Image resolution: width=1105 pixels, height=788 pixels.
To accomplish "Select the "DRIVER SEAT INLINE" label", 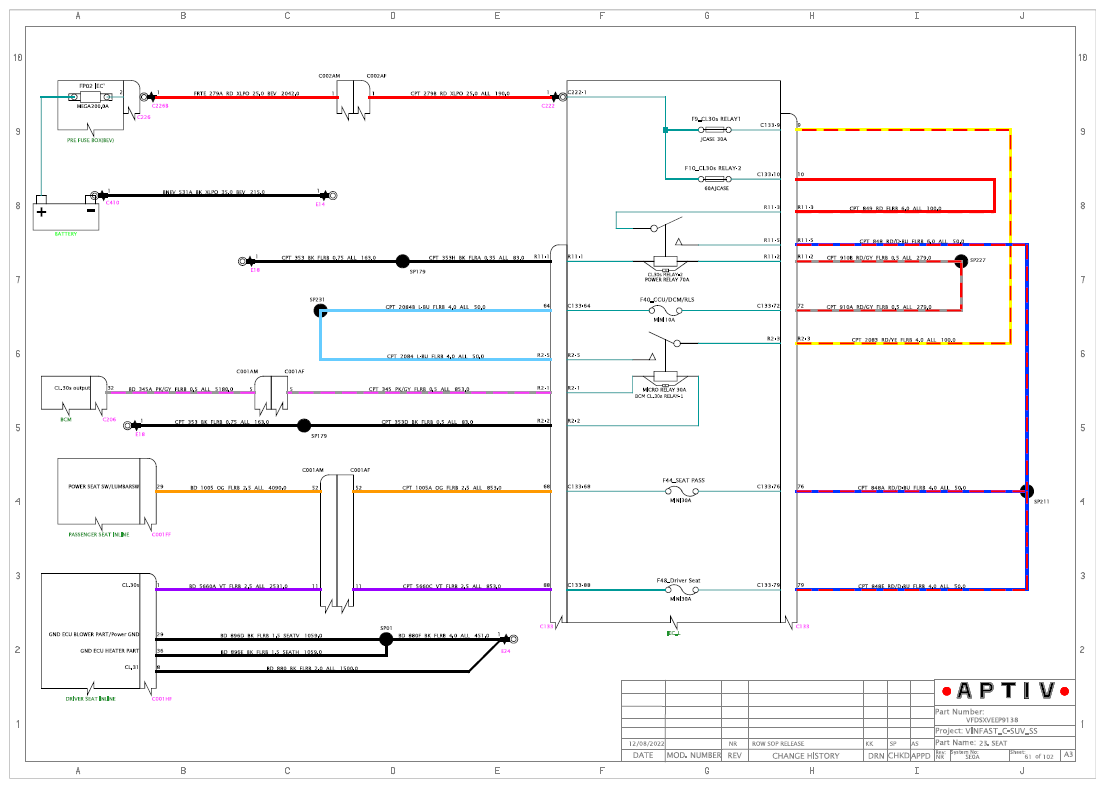I will pyautogui.click(x=91, y=699).
